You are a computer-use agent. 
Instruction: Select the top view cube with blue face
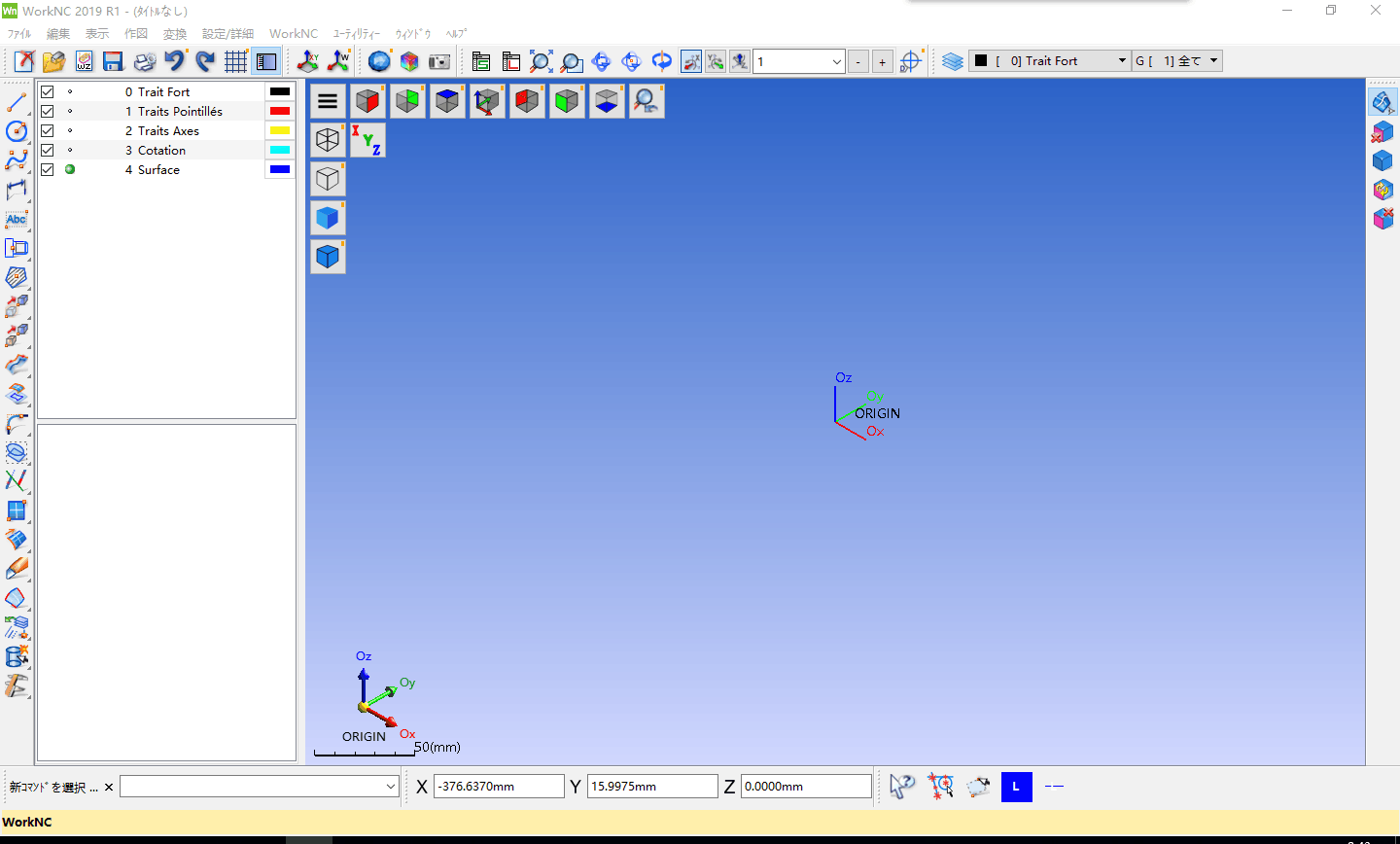(447, 100)
